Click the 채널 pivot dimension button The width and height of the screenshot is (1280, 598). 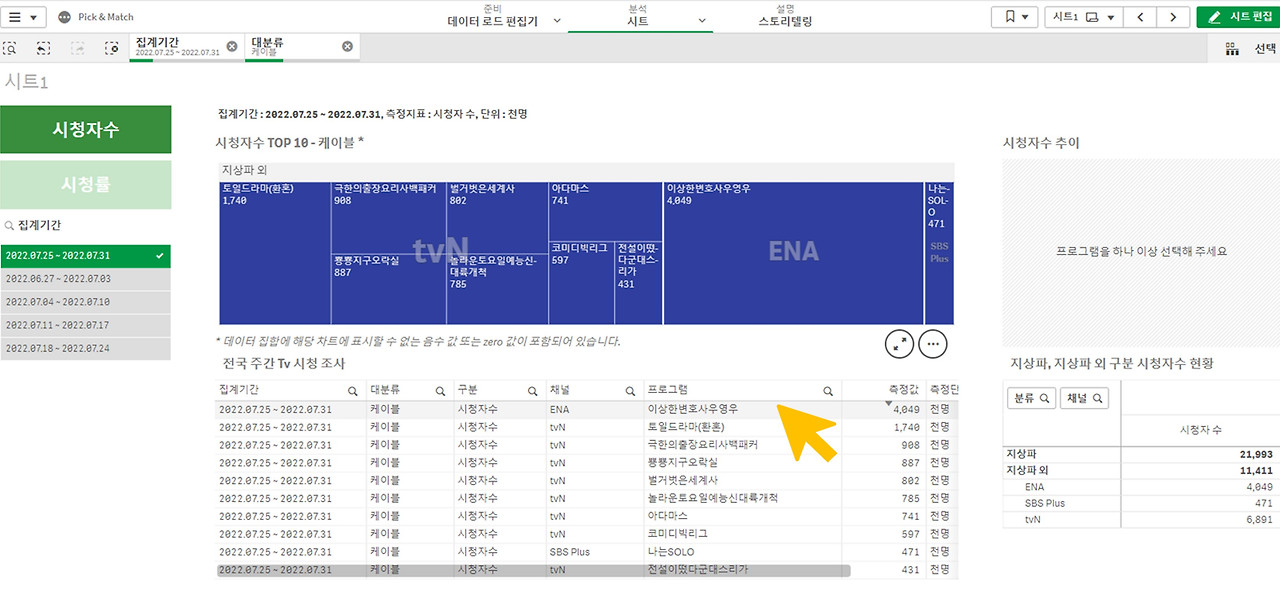tap(1085, 398)
